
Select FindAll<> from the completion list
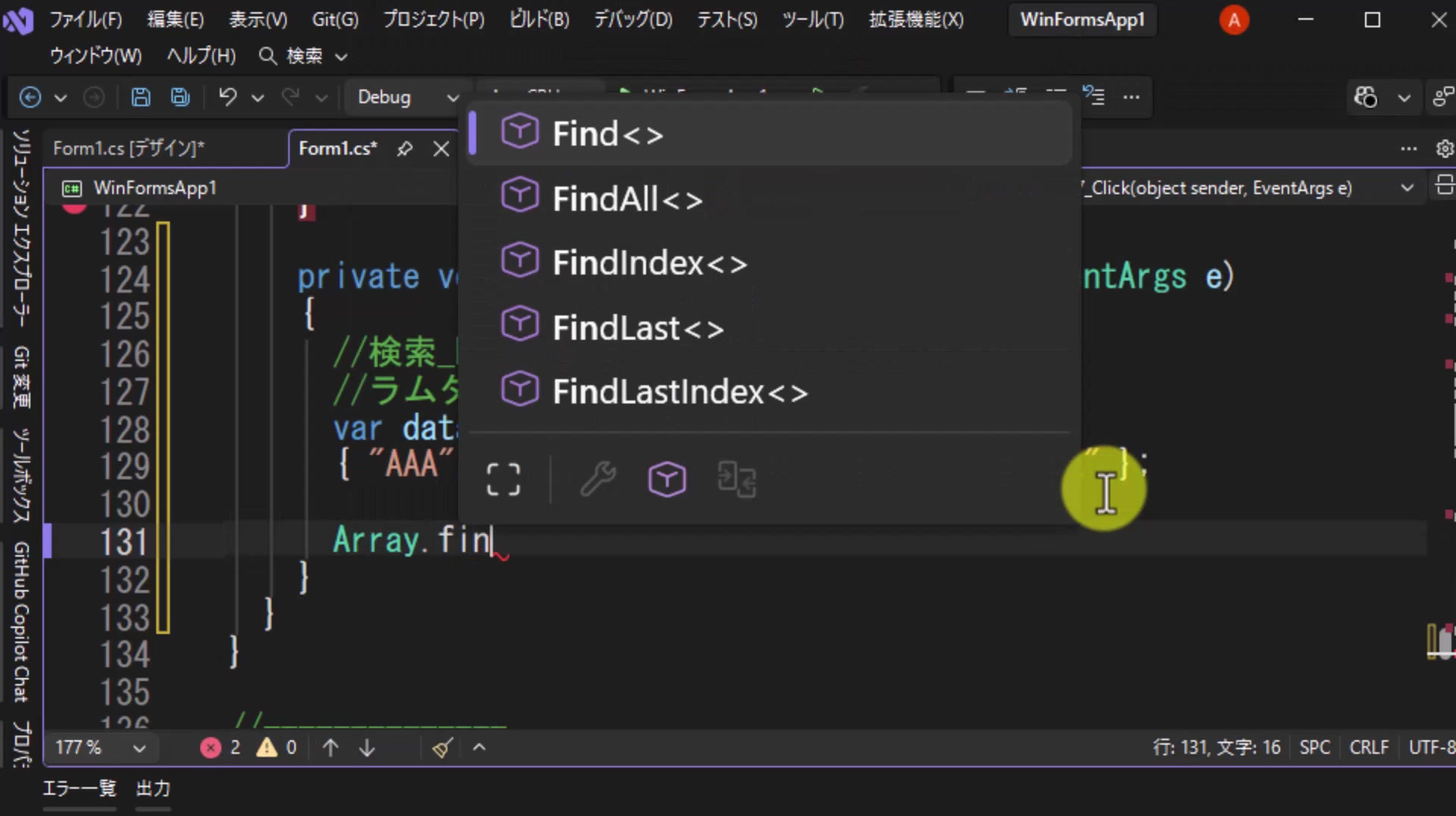pyautogui.click(x=769, y=198)
